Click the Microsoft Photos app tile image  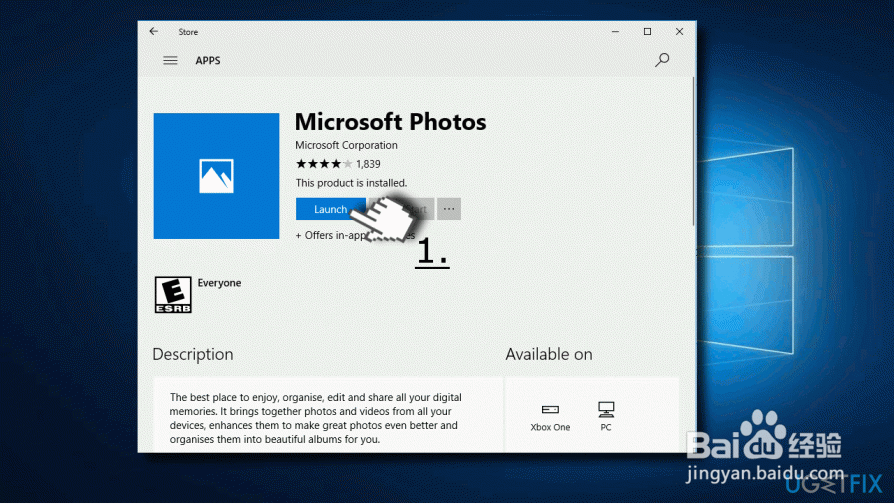click(216, 176)
